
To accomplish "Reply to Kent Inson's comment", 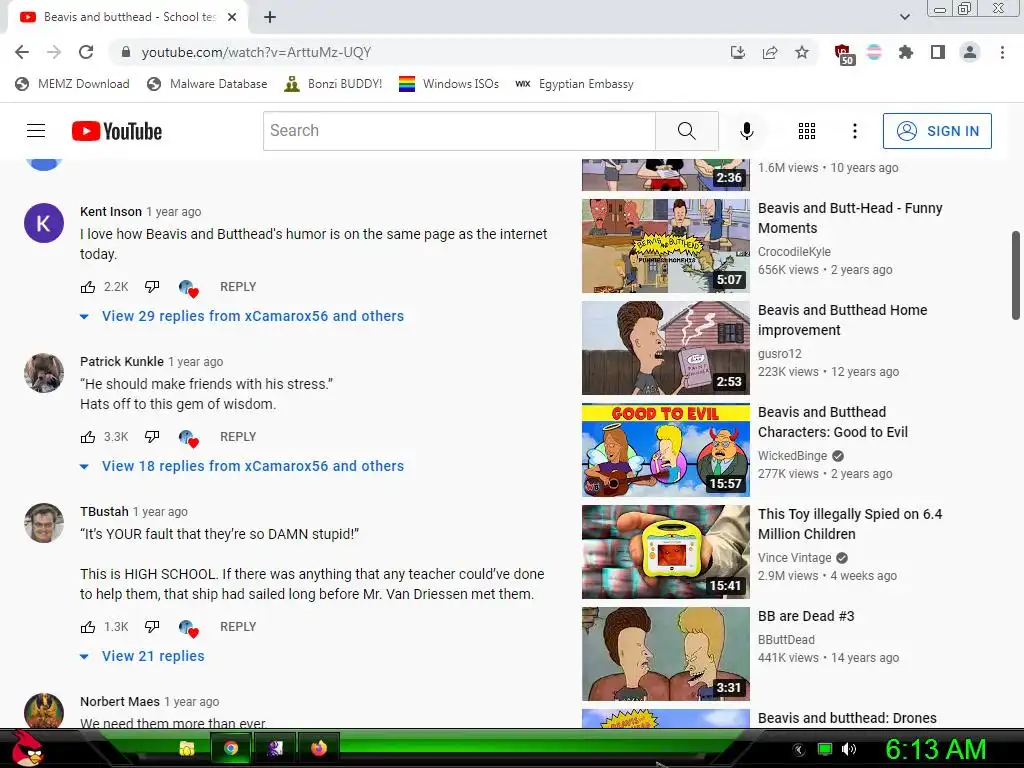I will point(238,287).
